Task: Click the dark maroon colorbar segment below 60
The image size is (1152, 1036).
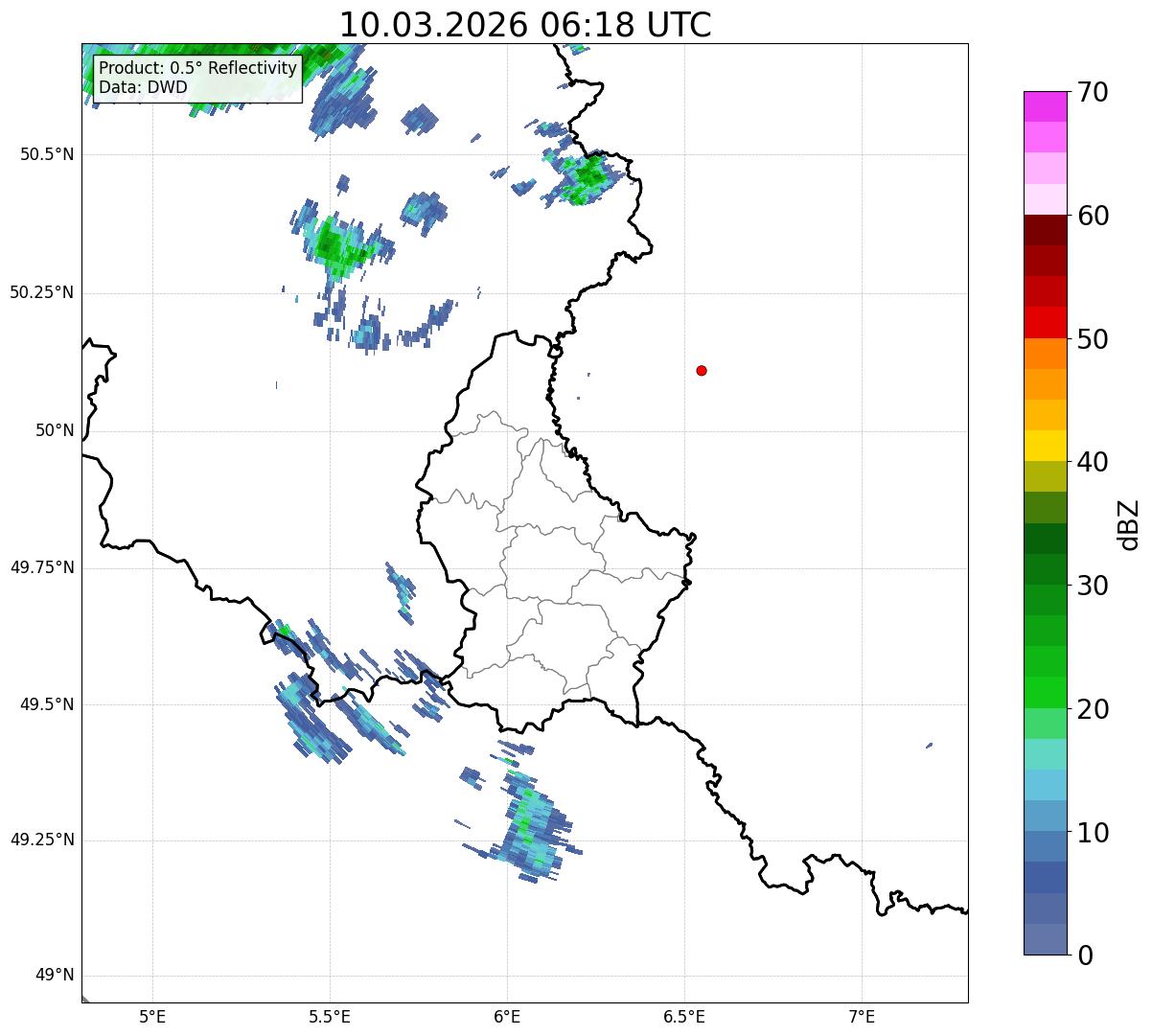Action: 1046,230
